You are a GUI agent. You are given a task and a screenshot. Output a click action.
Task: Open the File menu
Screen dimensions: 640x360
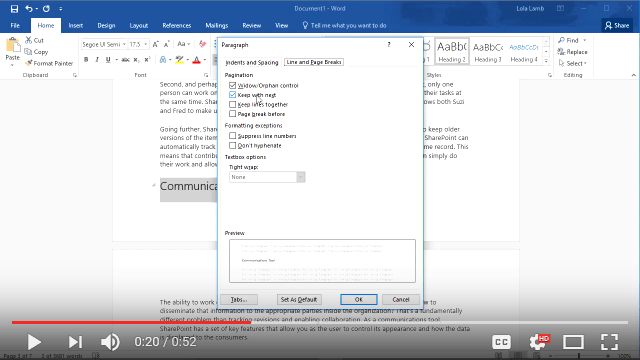15,25
